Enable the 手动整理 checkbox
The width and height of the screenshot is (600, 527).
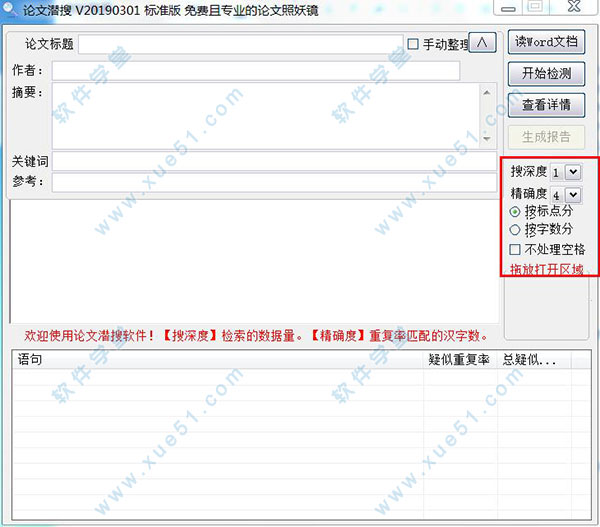tap(413, 44)
